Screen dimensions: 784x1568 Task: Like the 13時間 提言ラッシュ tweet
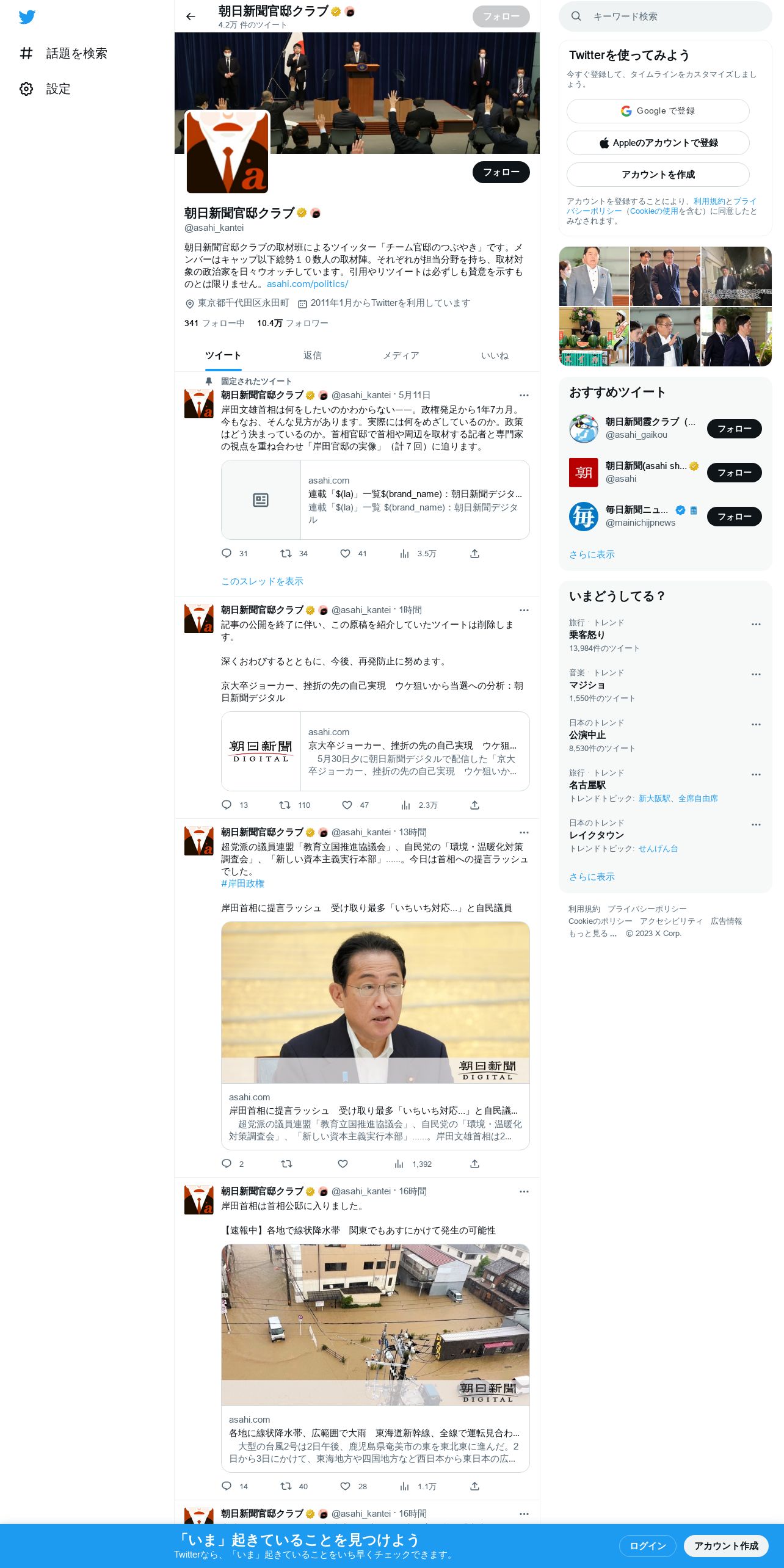pos(343,1164)
